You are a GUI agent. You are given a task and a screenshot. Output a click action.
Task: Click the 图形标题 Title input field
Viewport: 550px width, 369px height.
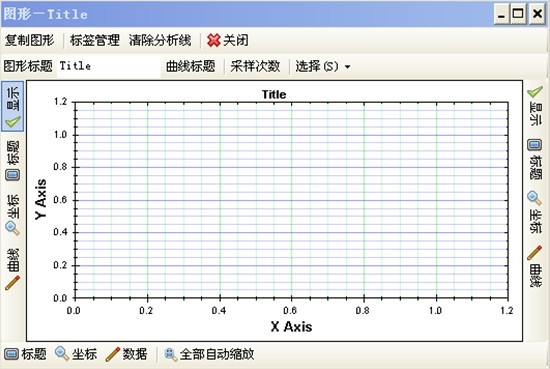(x=108, y=66)
